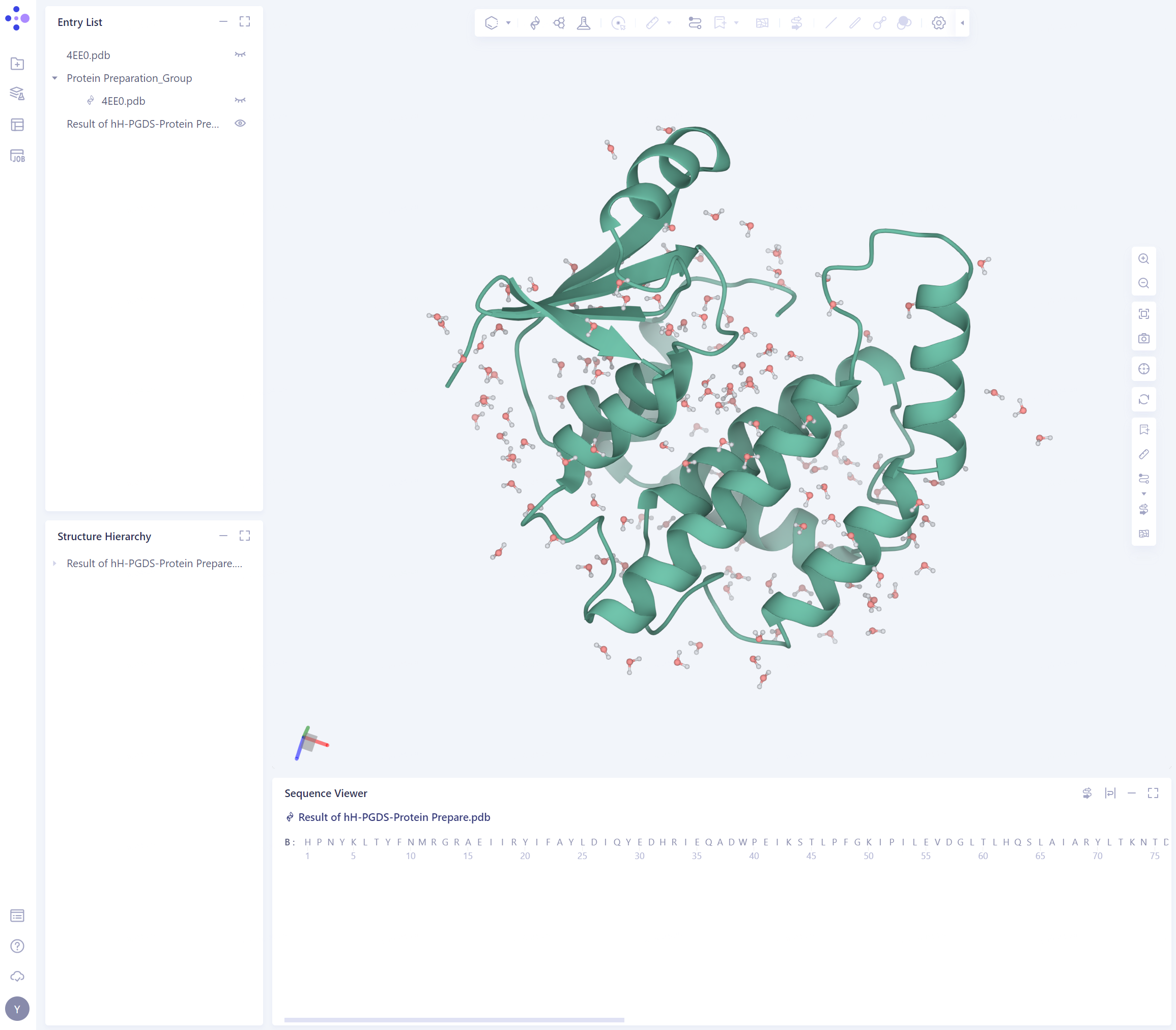
Task: Click the flask icon in top toolbar
Action: coord(584,23)
